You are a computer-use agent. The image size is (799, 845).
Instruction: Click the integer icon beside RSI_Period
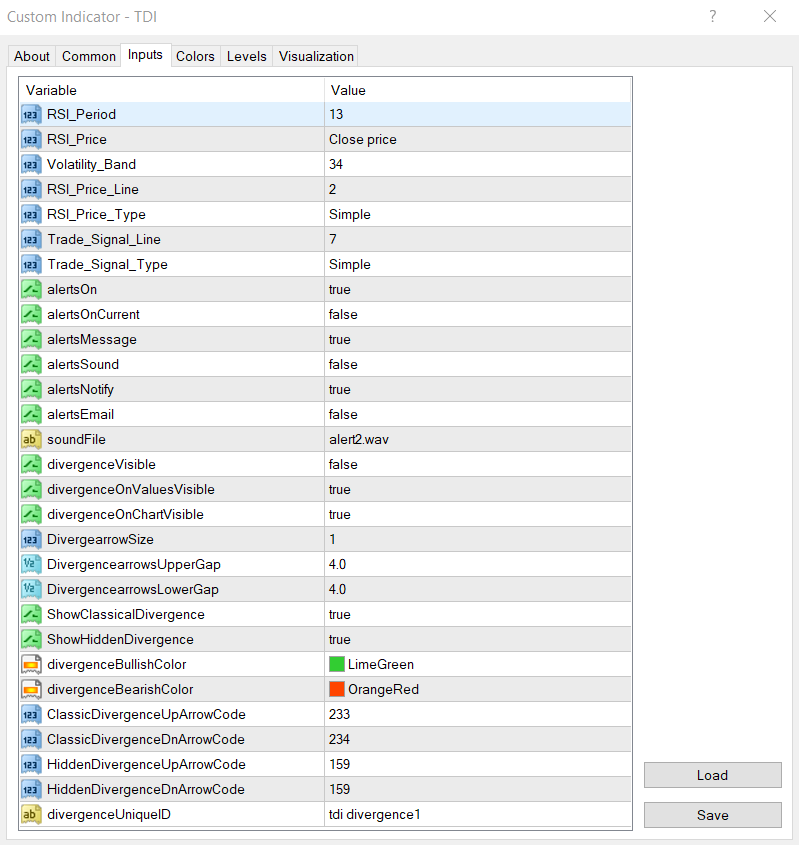(30, 114)
